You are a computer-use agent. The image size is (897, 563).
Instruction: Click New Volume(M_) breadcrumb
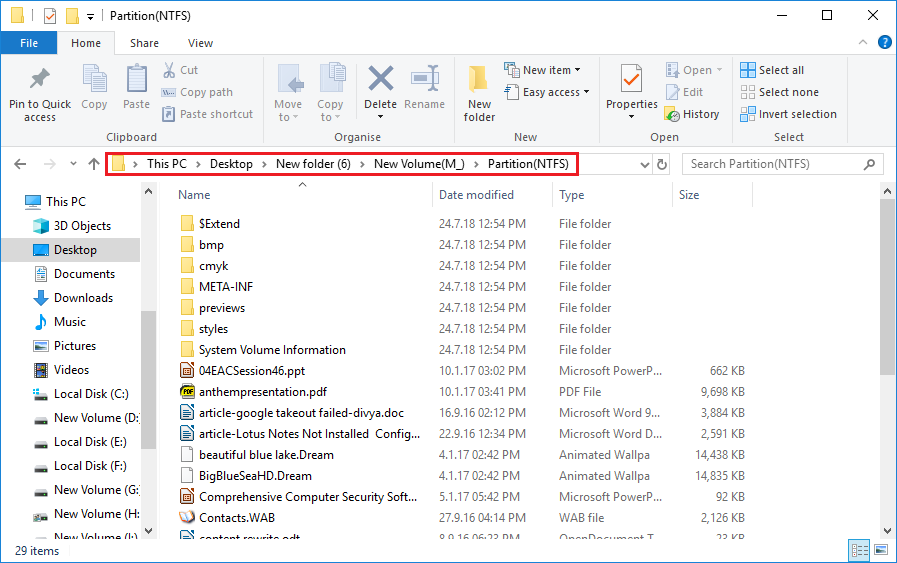point(419,164)
